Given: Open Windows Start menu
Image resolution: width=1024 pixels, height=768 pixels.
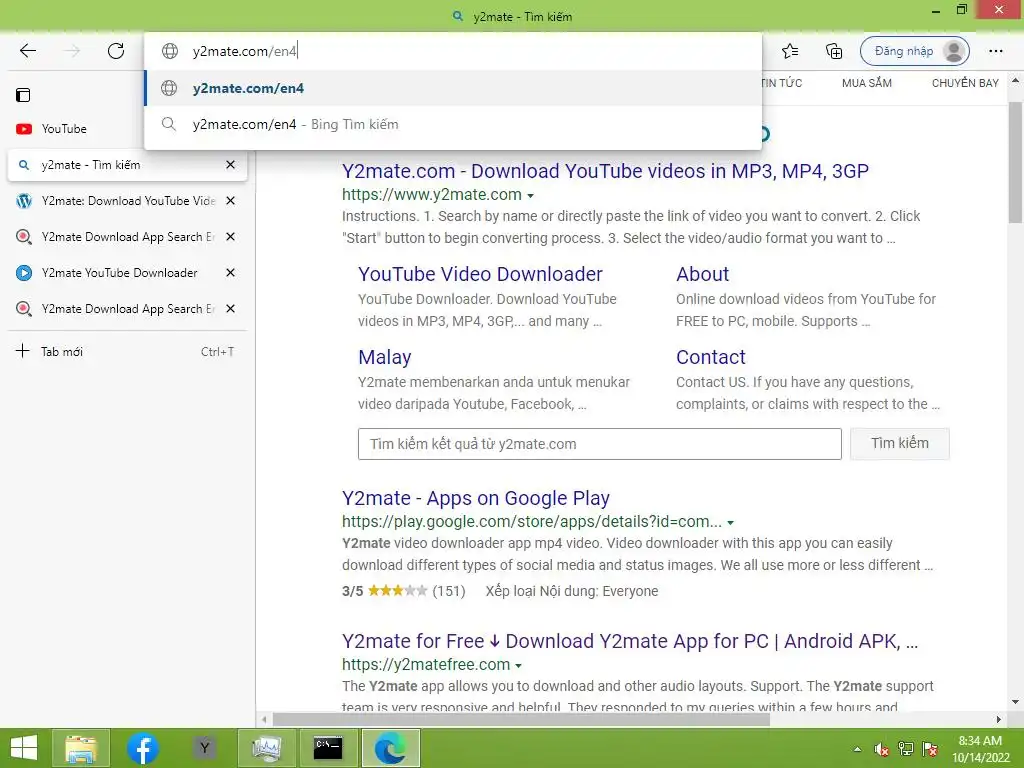Looking at the screenshot, I should pyautogui.click(x=24, y=748).
